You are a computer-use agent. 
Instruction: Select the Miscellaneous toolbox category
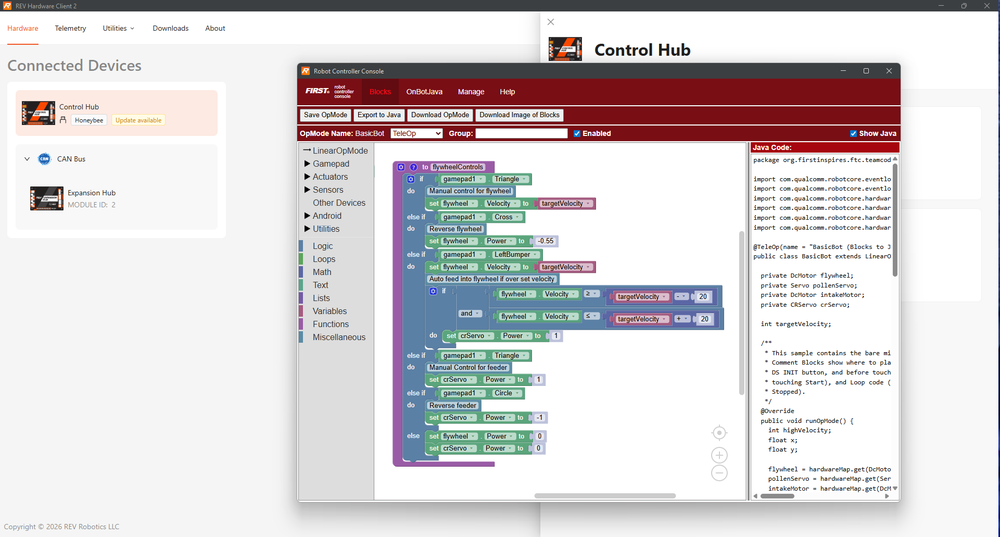pyautogui.click(x=339, y=337)
